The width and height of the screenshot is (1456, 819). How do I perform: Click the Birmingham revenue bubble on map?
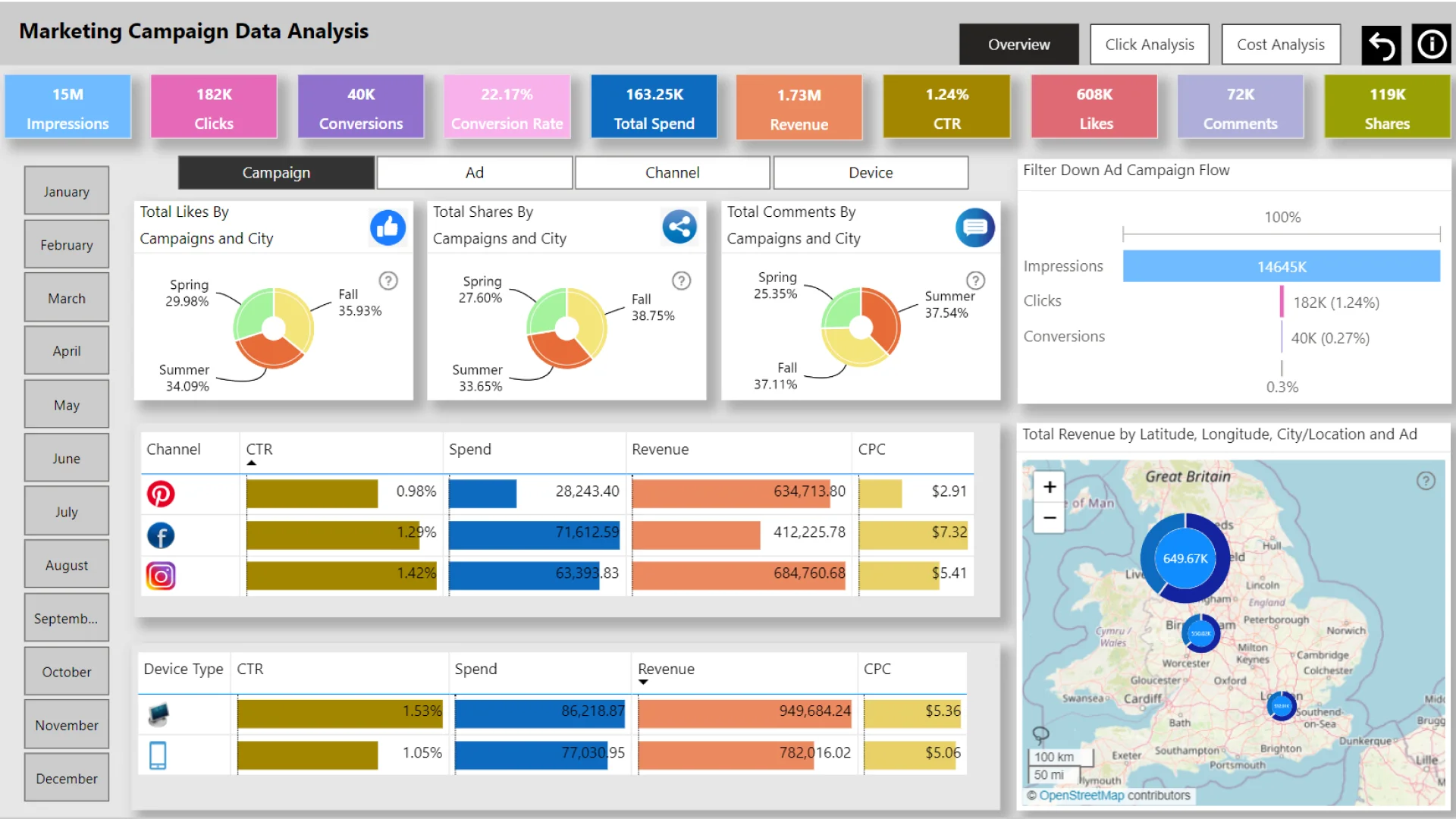[x=1201, y=633]
